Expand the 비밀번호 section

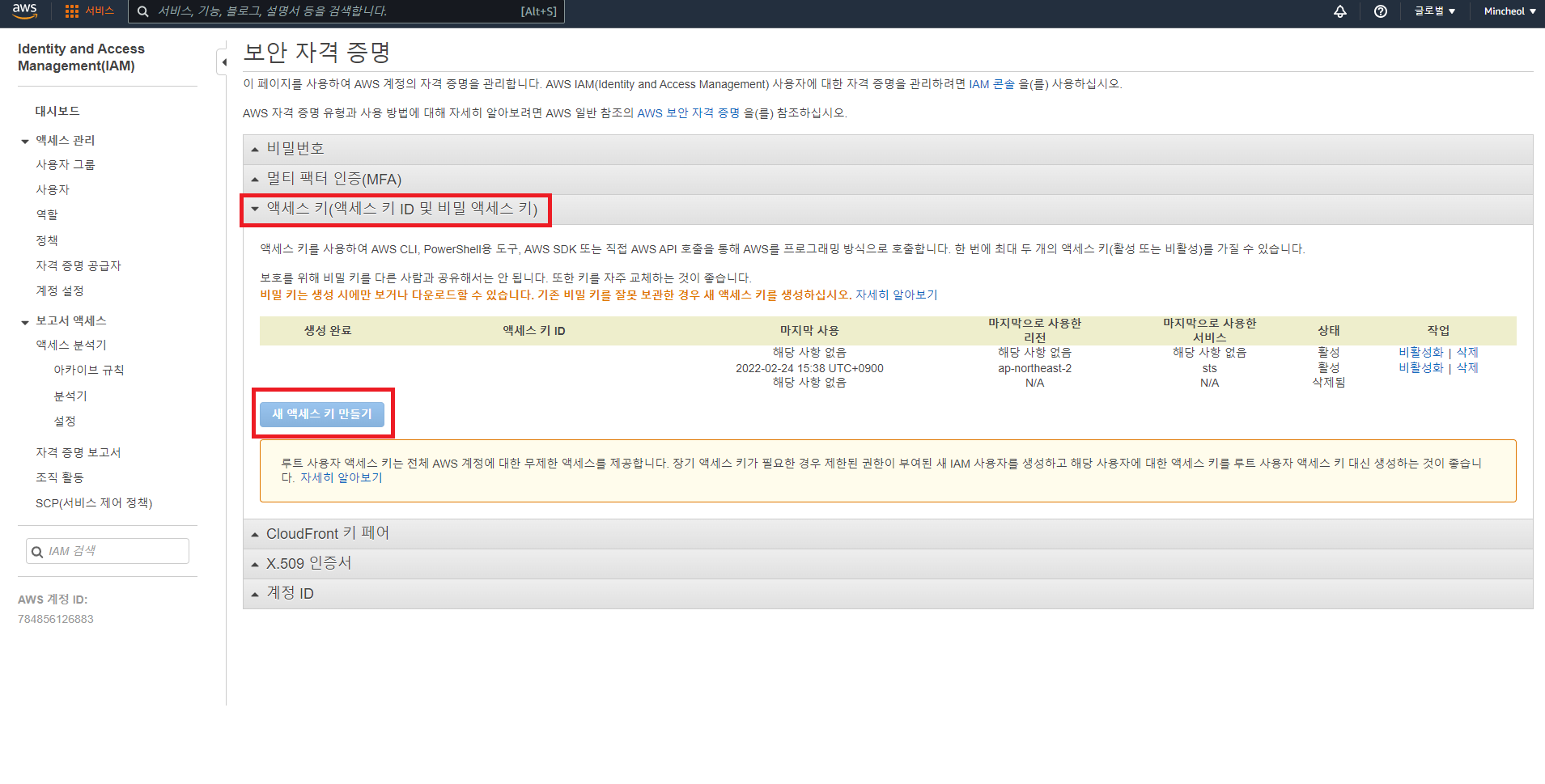(888, 149)
